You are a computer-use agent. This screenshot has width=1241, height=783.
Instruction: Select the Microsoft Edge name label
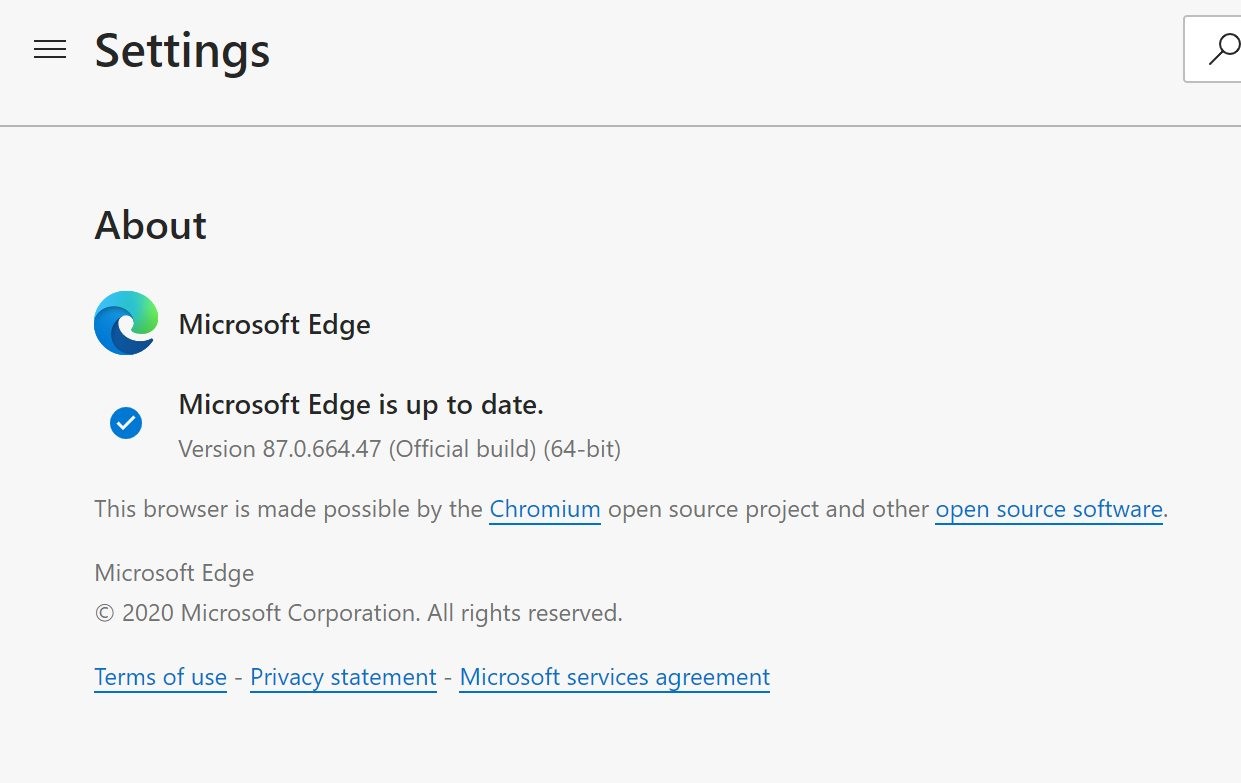point(274,324)
